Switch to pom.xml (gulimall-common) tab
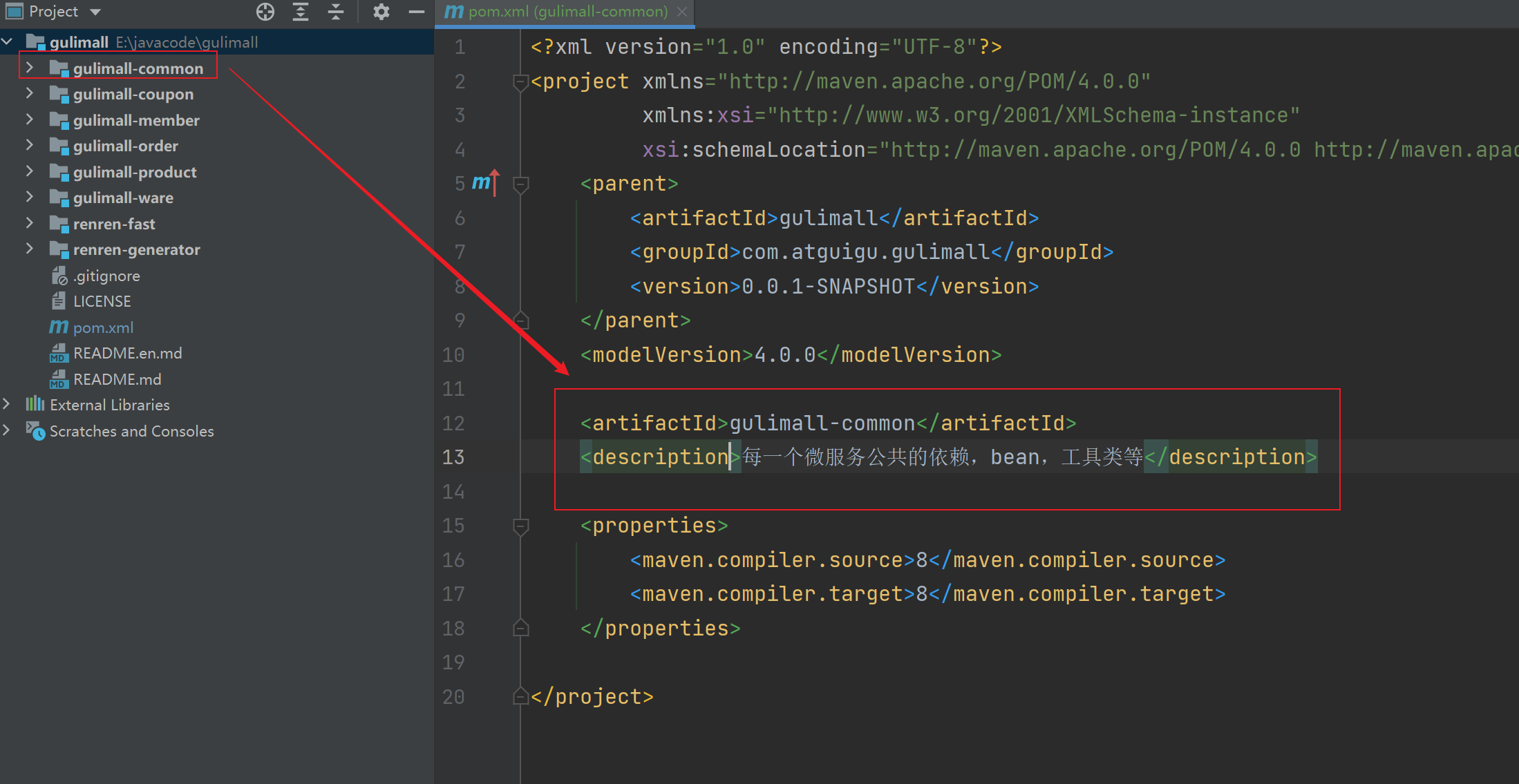 [x=567, y=12]
